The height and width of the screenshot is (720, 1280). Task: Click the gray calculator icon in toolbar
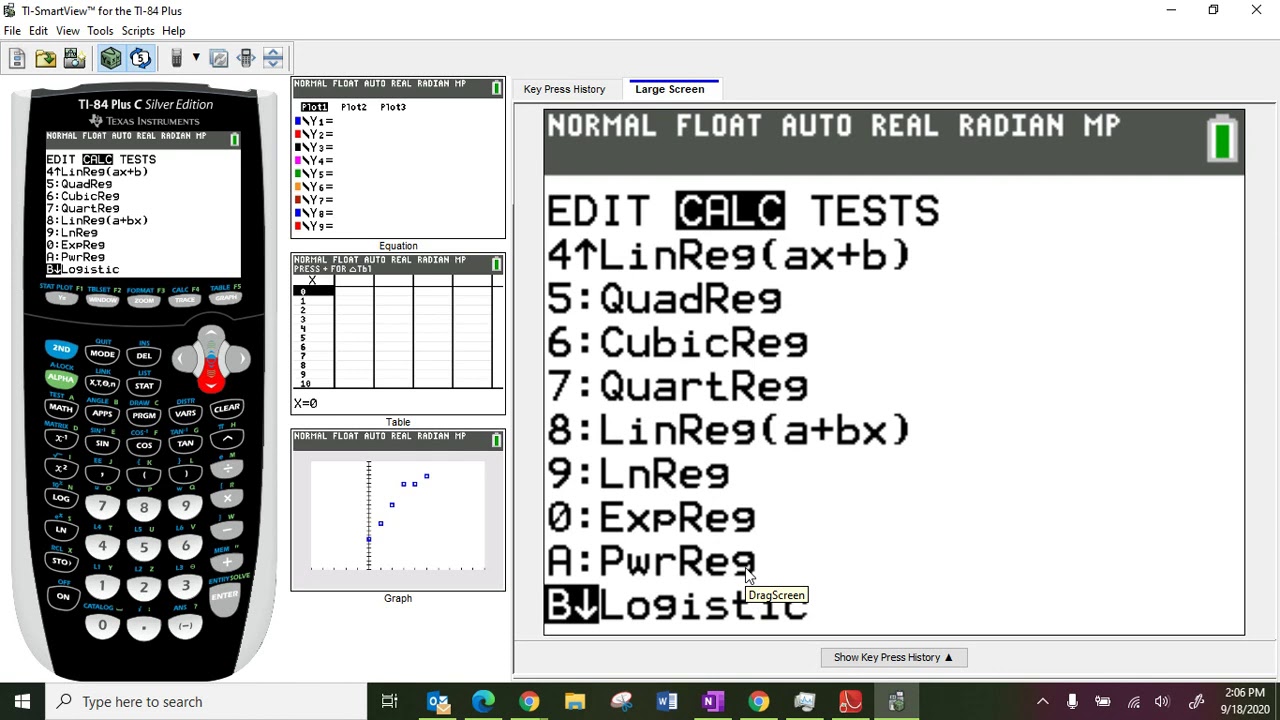click(176, 58)
